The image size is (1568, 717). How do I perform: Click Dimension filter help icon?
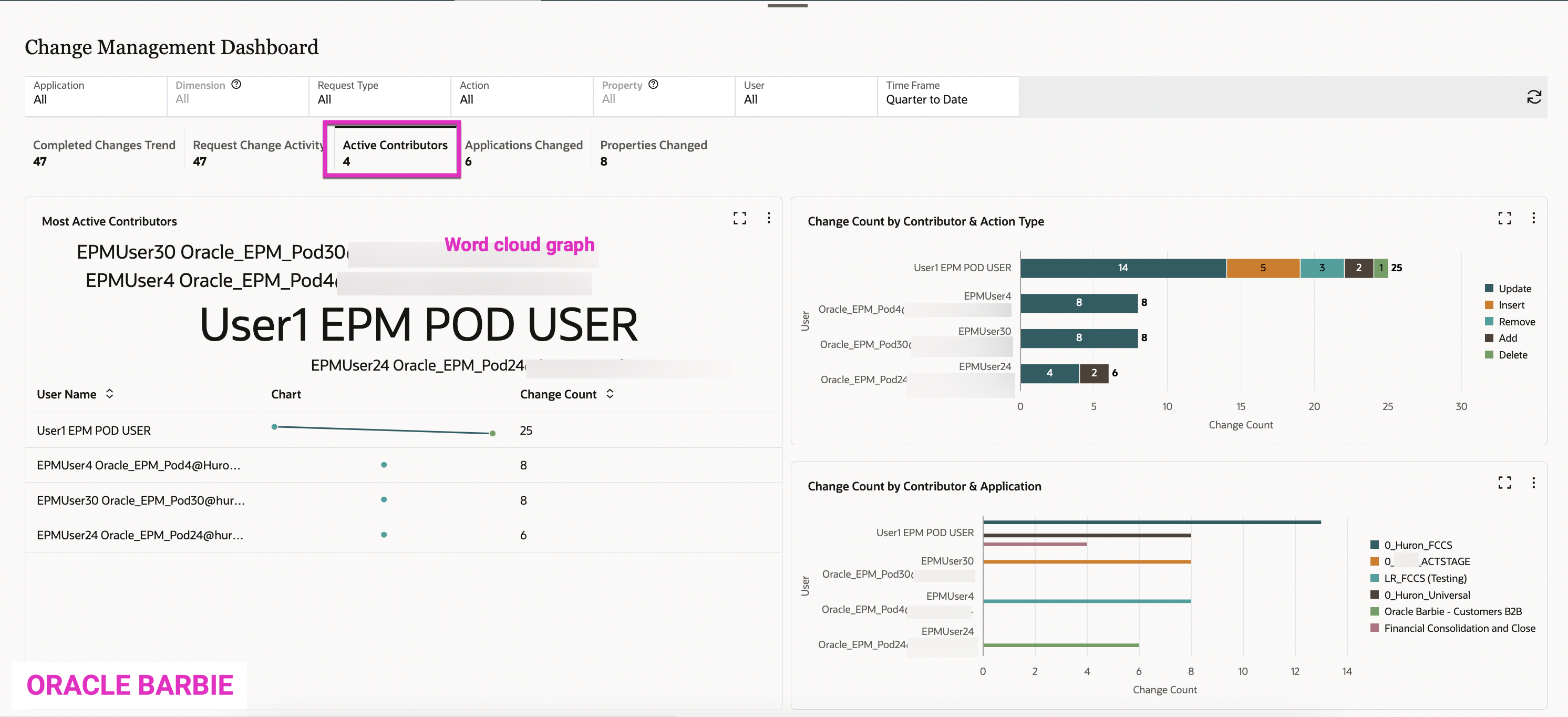pos(236,85)
